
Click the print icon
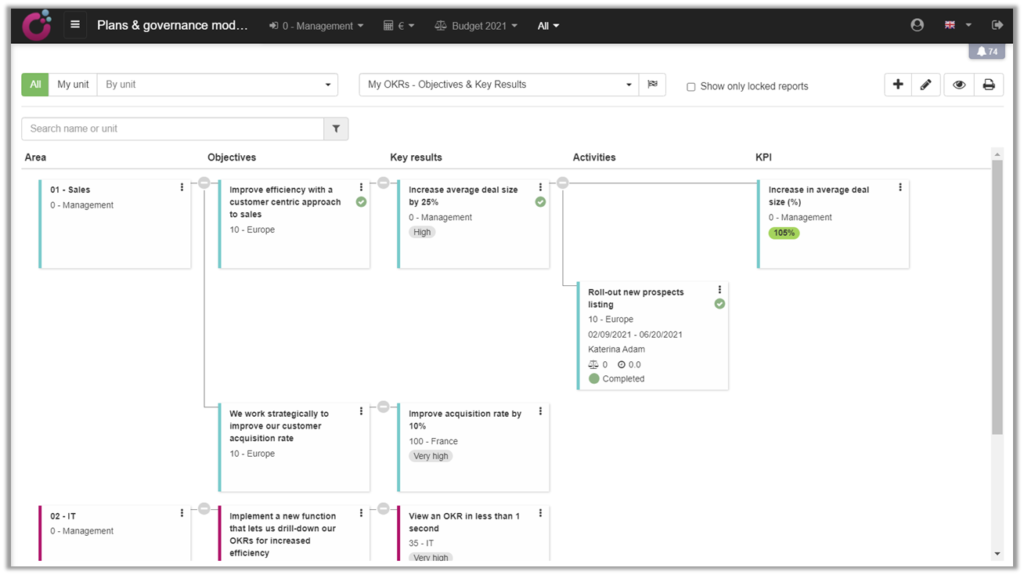(x=989, y=84)
